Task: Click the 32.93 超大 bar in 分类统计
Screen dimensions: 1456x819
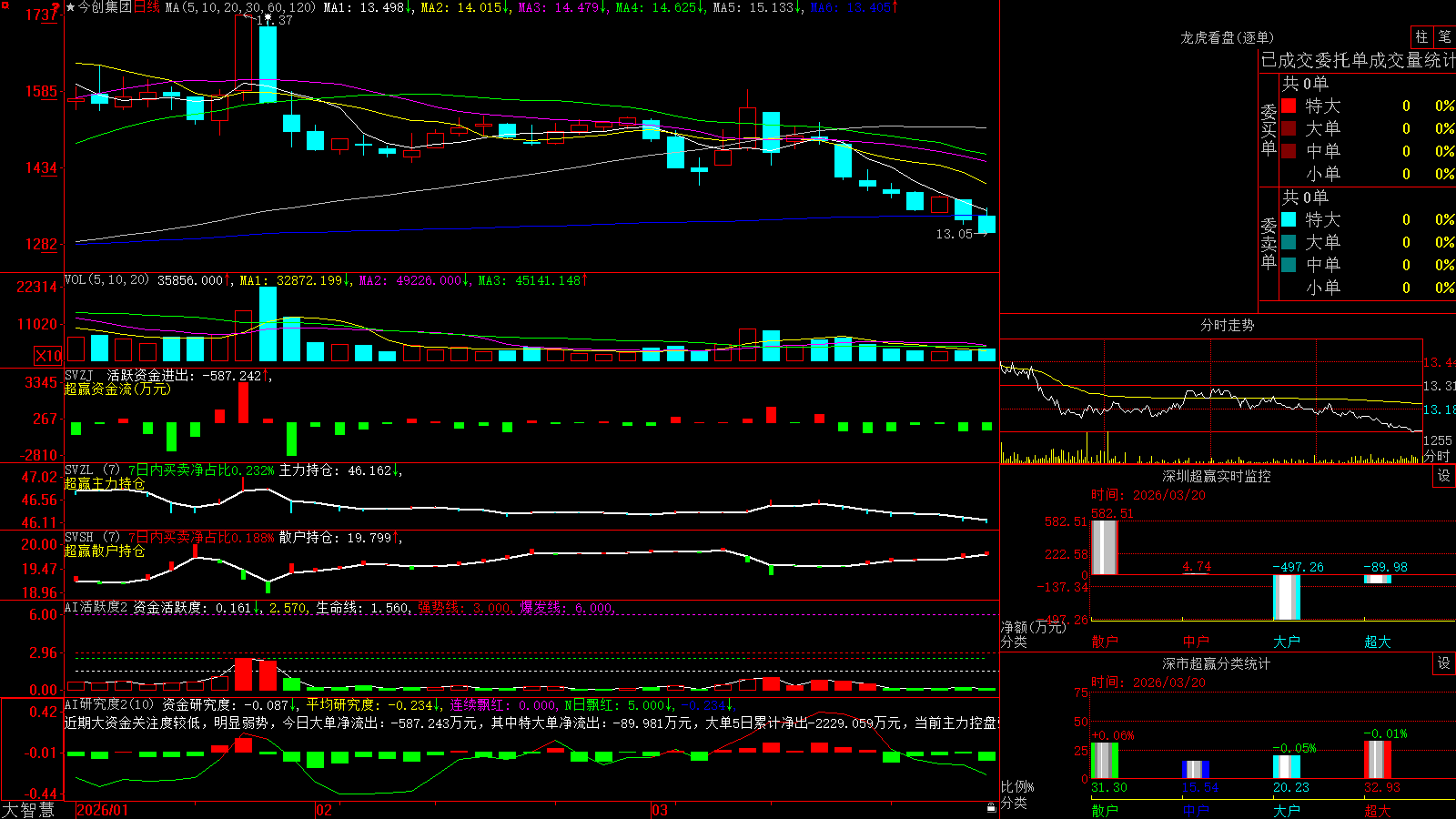Action: [1377, 760]
